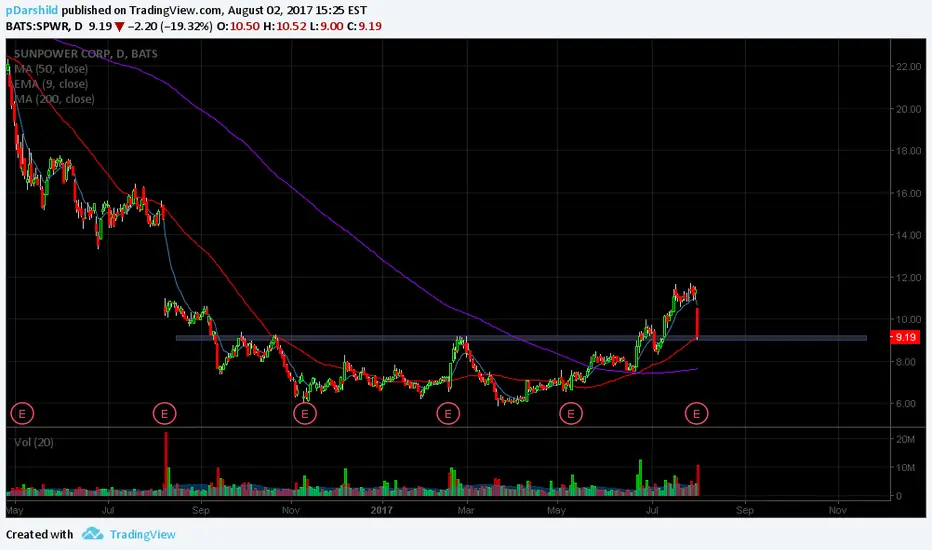
Task: Click earnings E marker under the February 2017 spike
Action: pyautogui.click(x=448, y=413)
